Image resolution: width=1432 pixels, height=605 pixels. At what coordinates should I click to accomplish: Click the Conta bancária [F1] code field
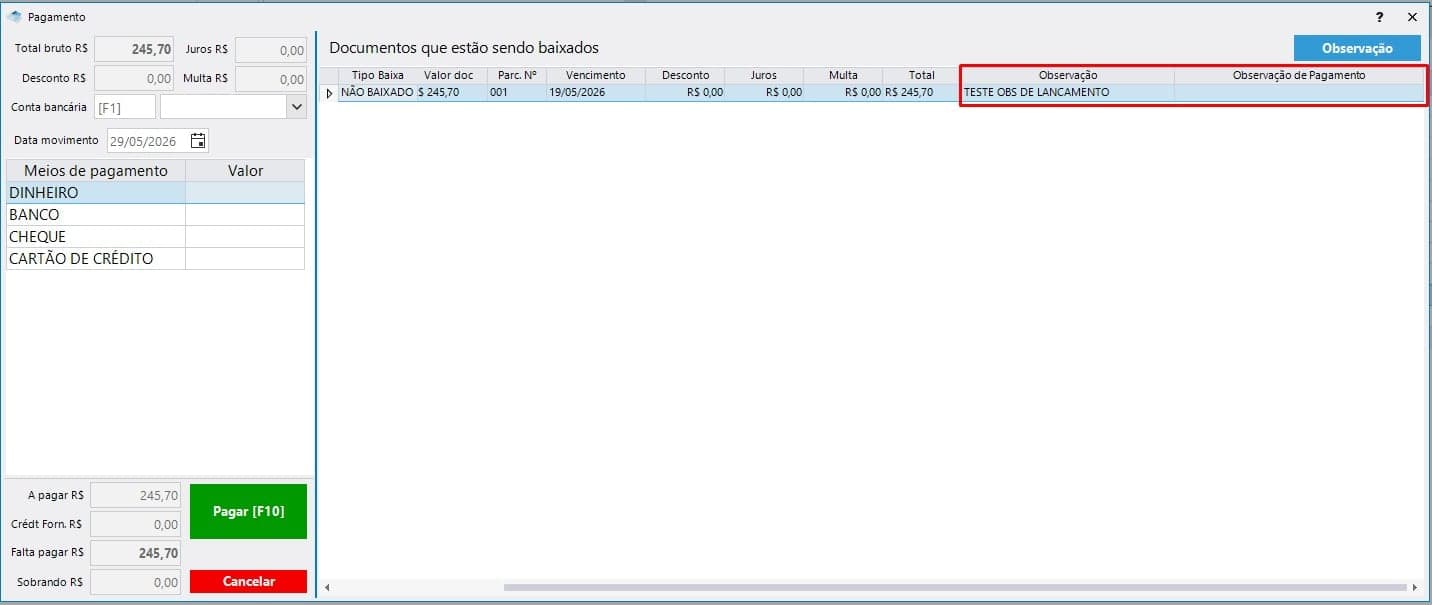(125, 106)
